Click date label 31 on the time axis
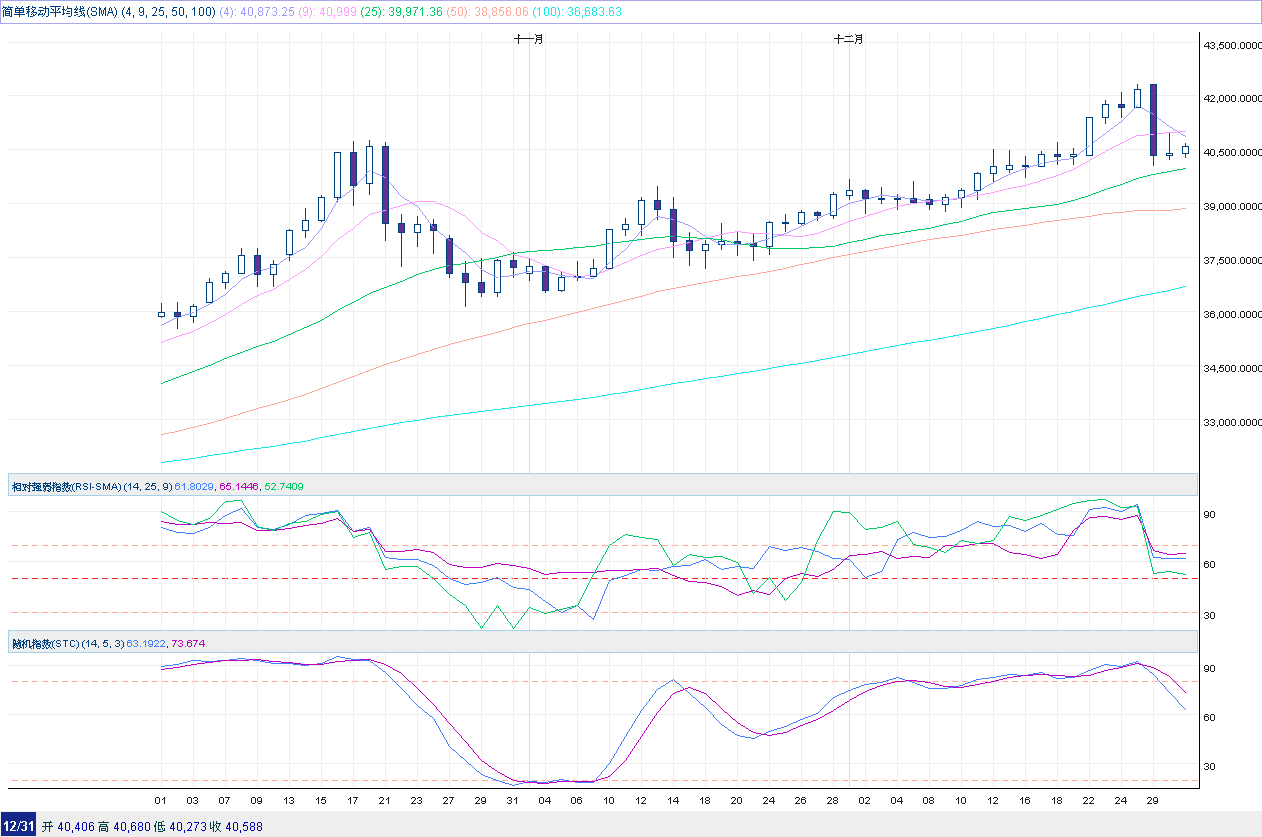Screen dimensions: 1262x837 click(x=512, y=801)
